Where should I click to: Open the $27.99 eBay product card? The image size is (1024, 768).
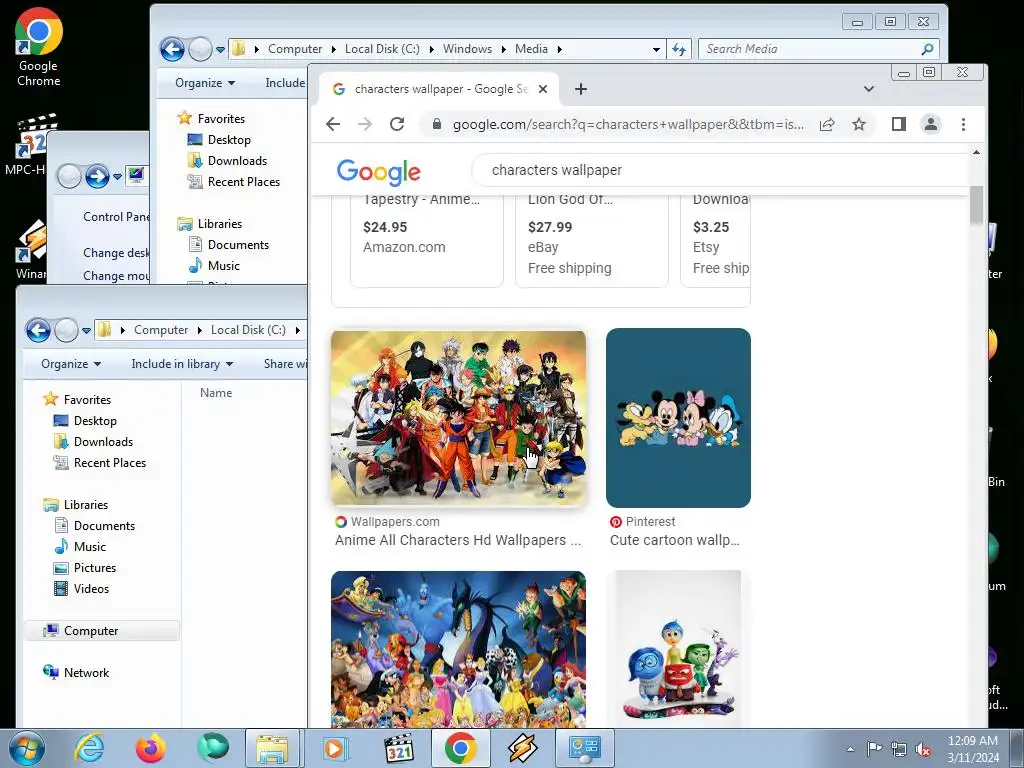tap(592, 241)
